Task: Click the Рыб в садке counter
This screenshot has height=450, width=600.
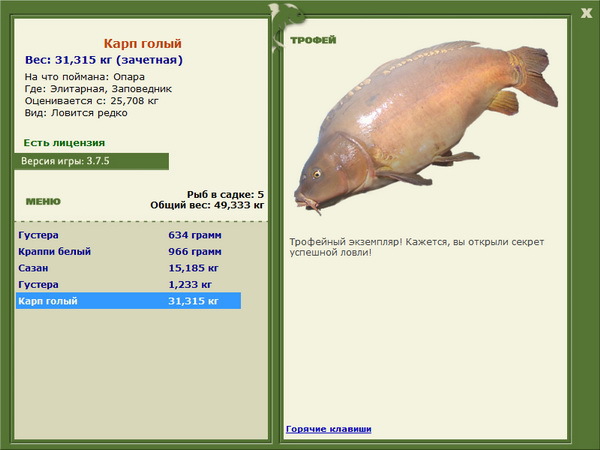Action: tap(225, 194)
